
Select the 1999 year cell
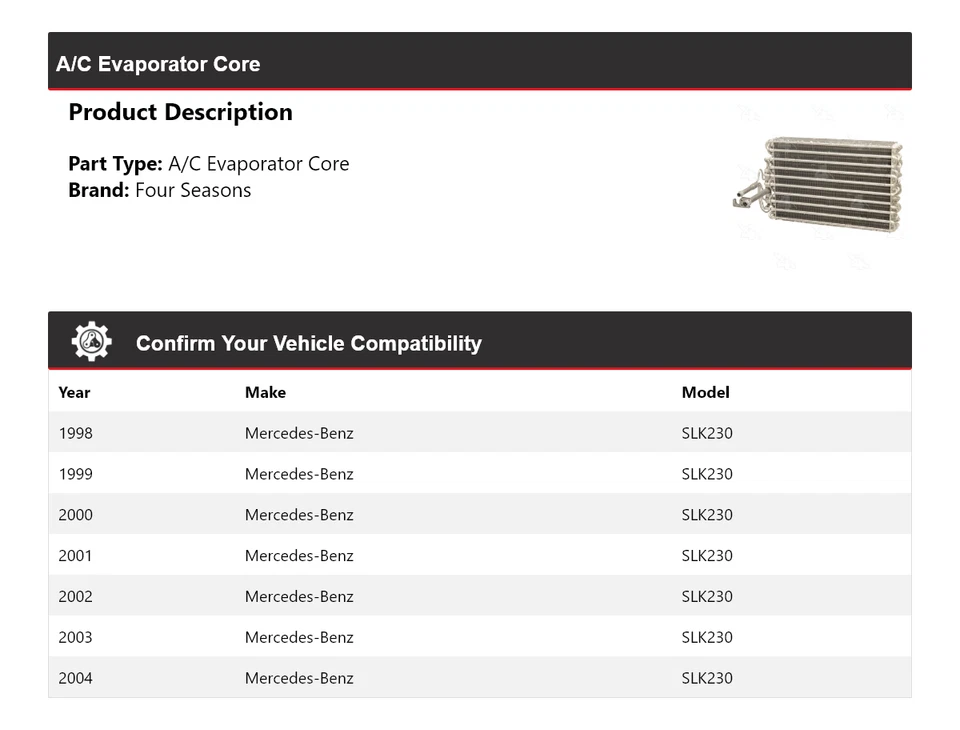75,474
